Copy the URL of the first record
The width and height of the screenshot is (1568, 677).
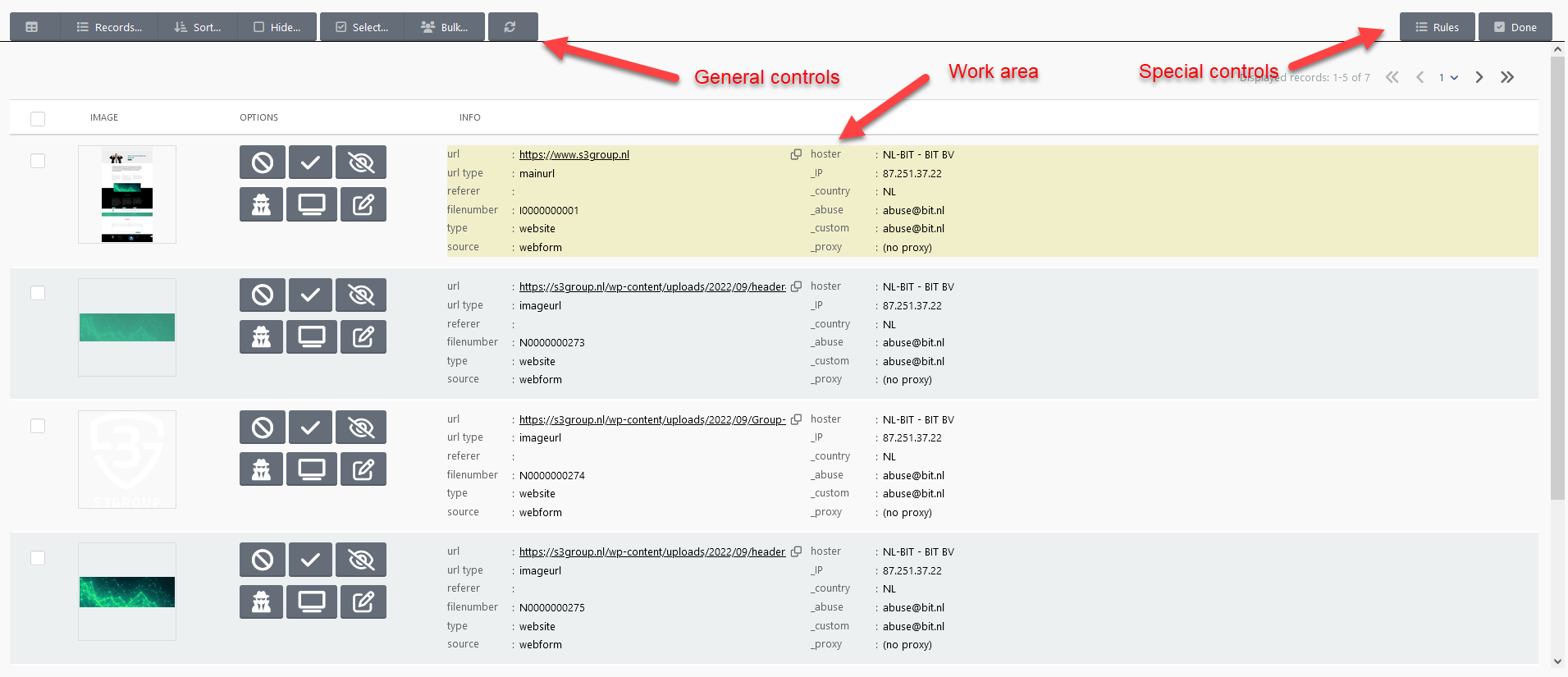[796, 154]
